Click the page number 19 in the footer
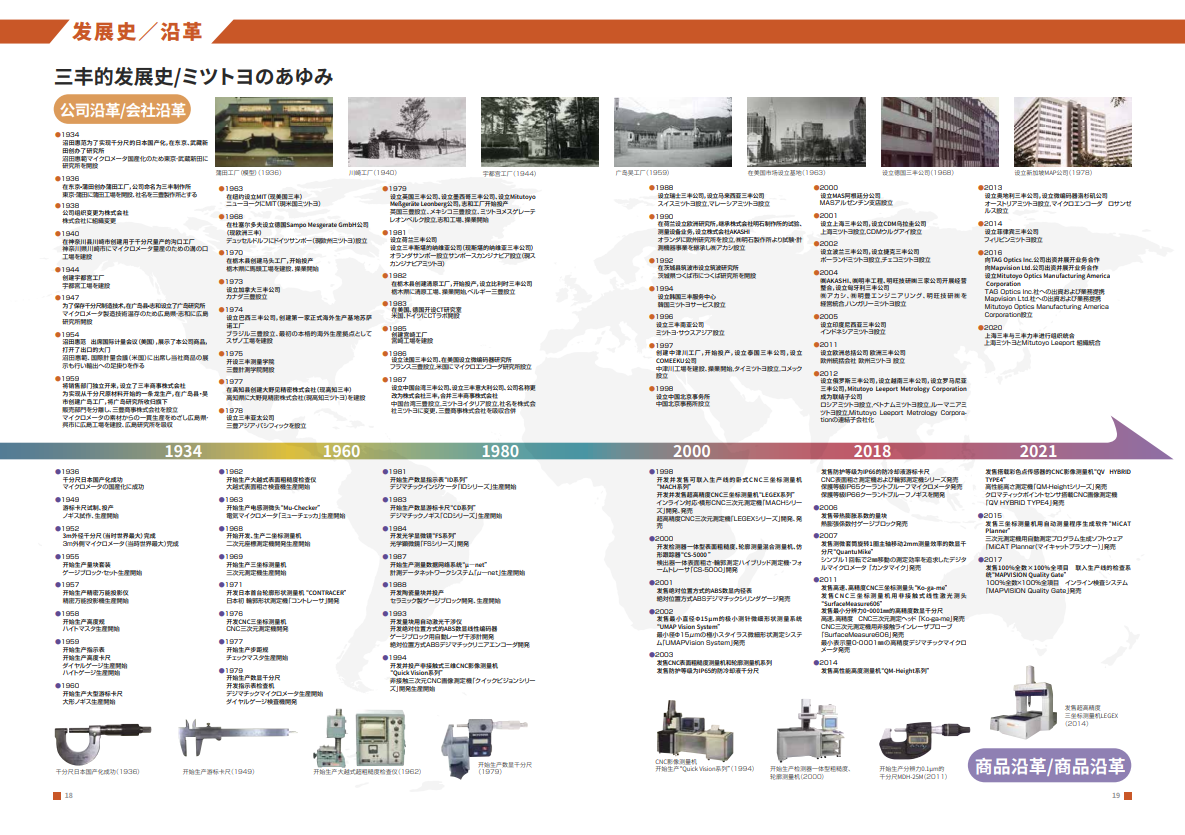The height and width of the screenshot is (835, 1185). click(x=1115, y=796)
